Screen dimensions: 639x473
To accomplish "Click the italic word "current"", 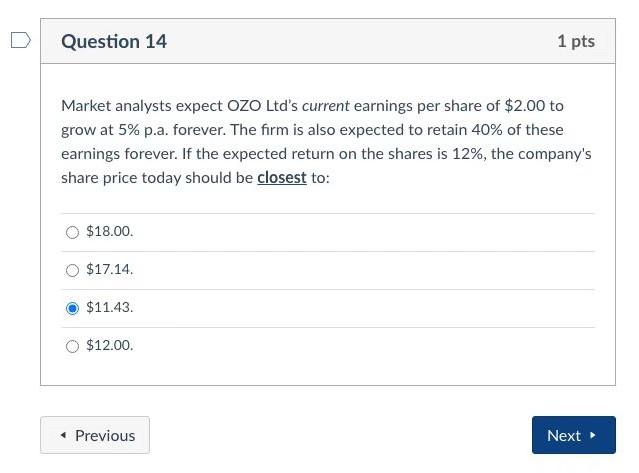I will [326, 106].
